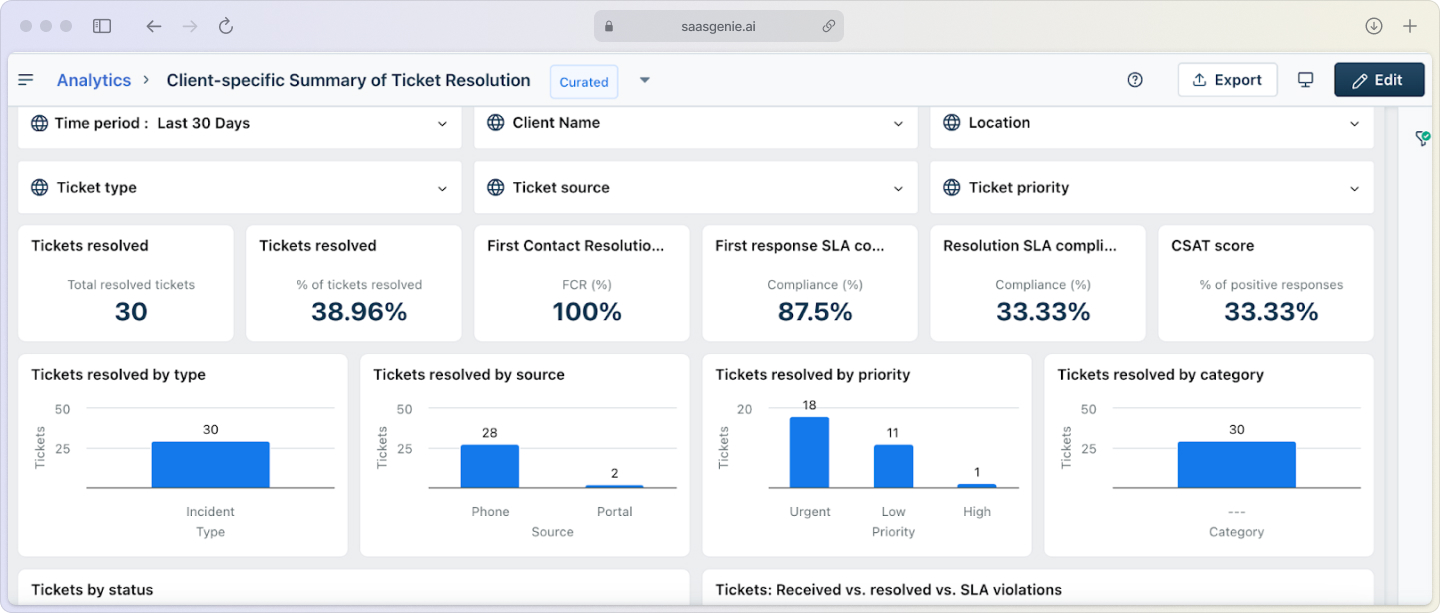Click the filter icon on the right edge
The width and height of the screenshot is (1440, 613).
(x=1422, y=138)
